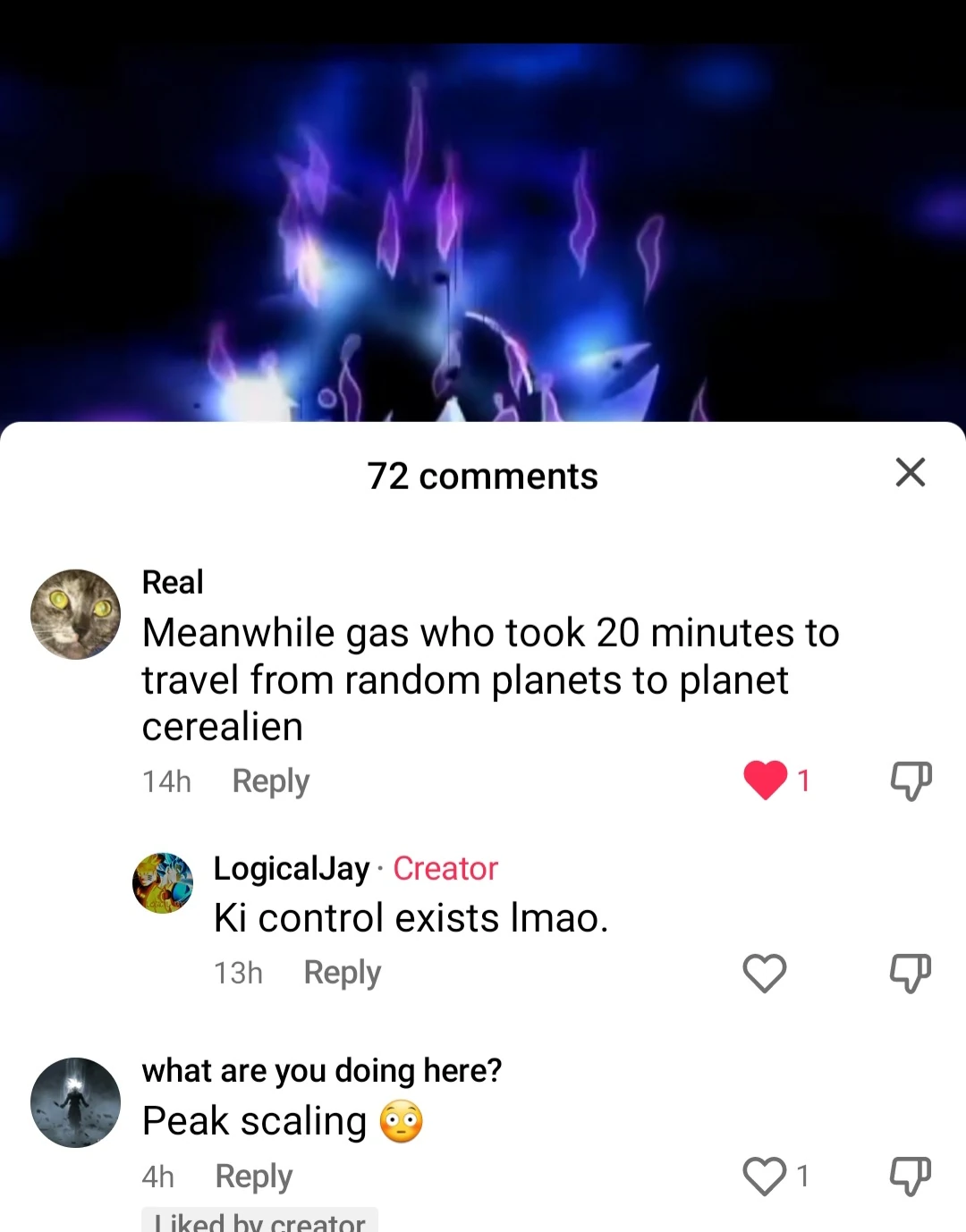Image resolution: width=966 pixels, height=1232 pixels.
Task: Open 'what are you doing here?' username
Action: [322, 1070]
